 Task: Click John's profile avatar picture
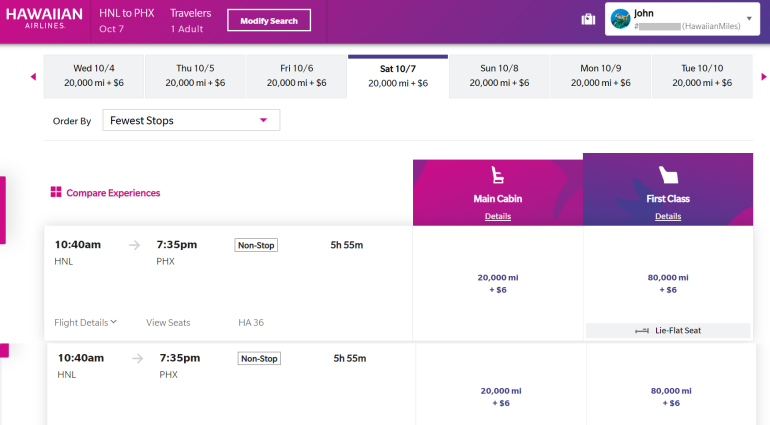[620, 19]
